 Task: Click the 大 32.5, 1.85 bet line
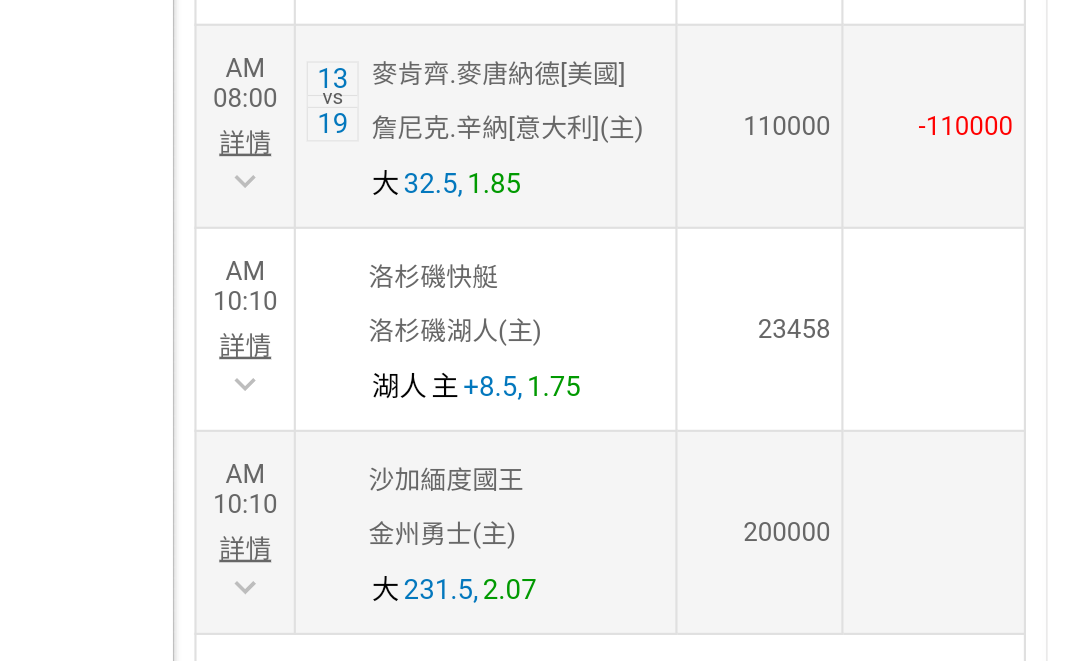click(x=447, y=184)
